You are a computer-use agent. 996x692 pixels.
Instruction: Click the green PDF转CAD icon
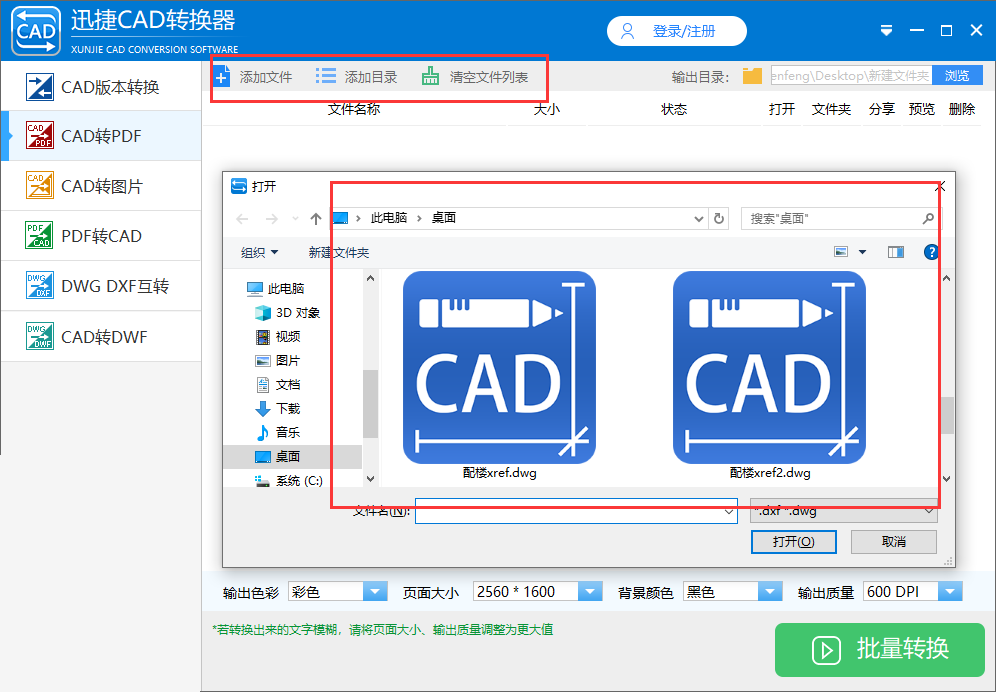tap(39, 235)
